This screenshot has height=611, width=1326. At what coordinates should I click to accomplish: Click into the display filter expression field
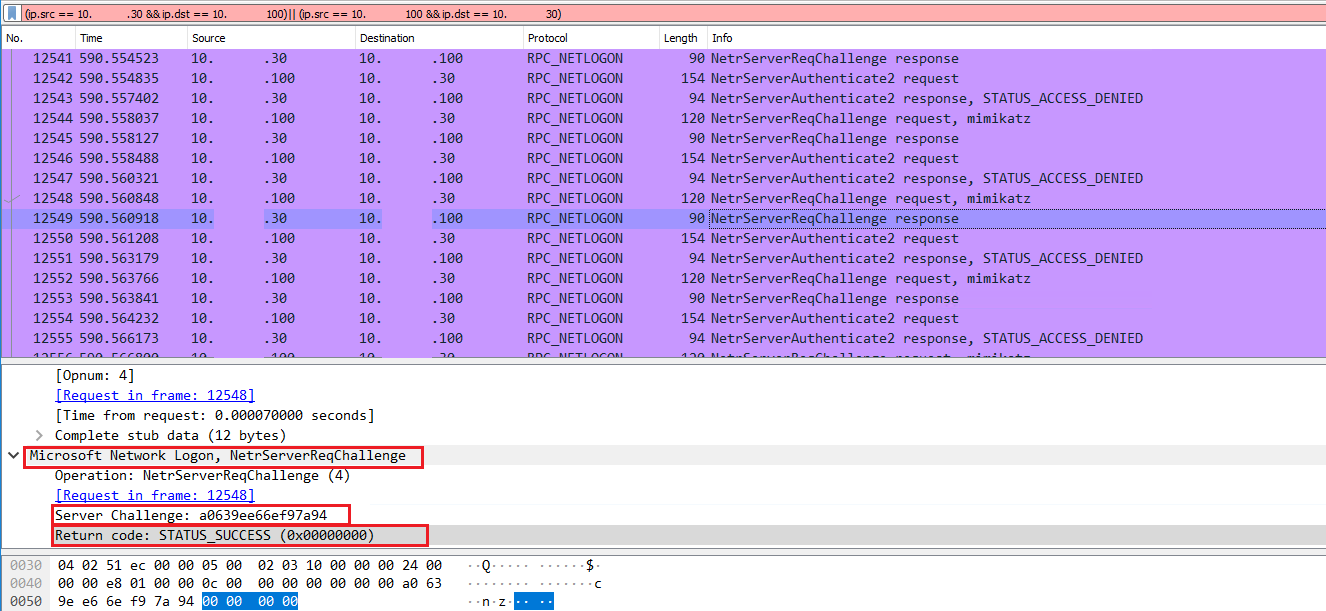[670, 14]
